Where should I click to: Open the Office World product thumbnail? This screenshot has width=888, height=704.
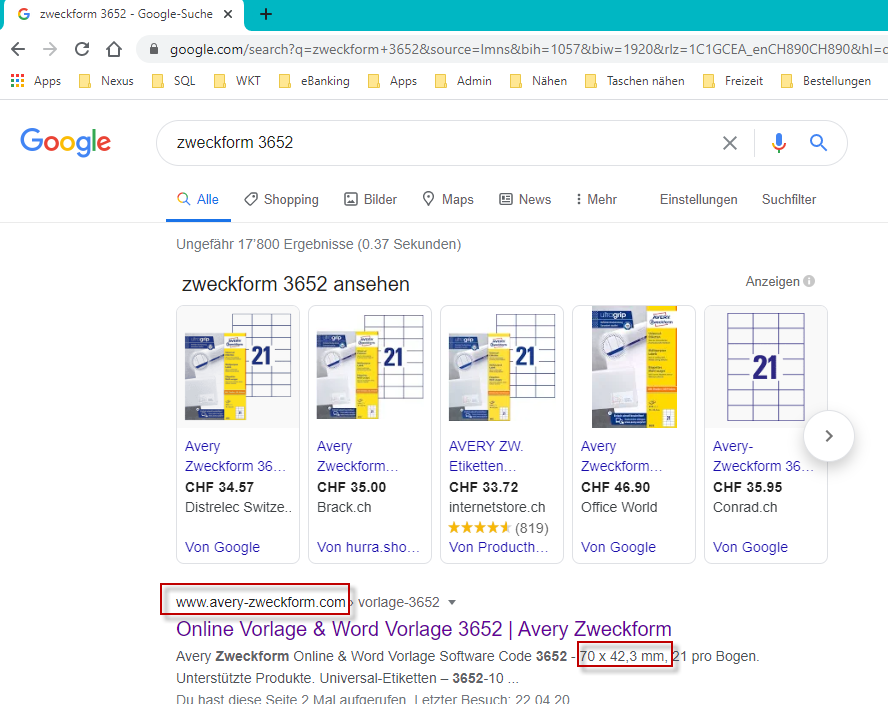pyautogui.click(x=634, y=367)
